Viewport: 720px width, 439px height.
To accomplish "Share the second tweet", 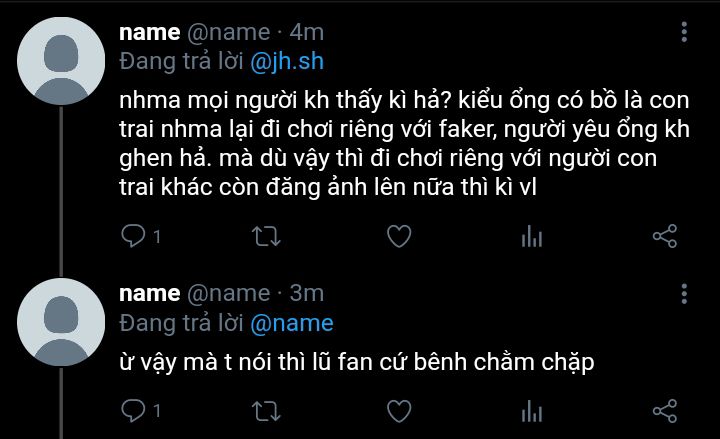I will [665, 410].
